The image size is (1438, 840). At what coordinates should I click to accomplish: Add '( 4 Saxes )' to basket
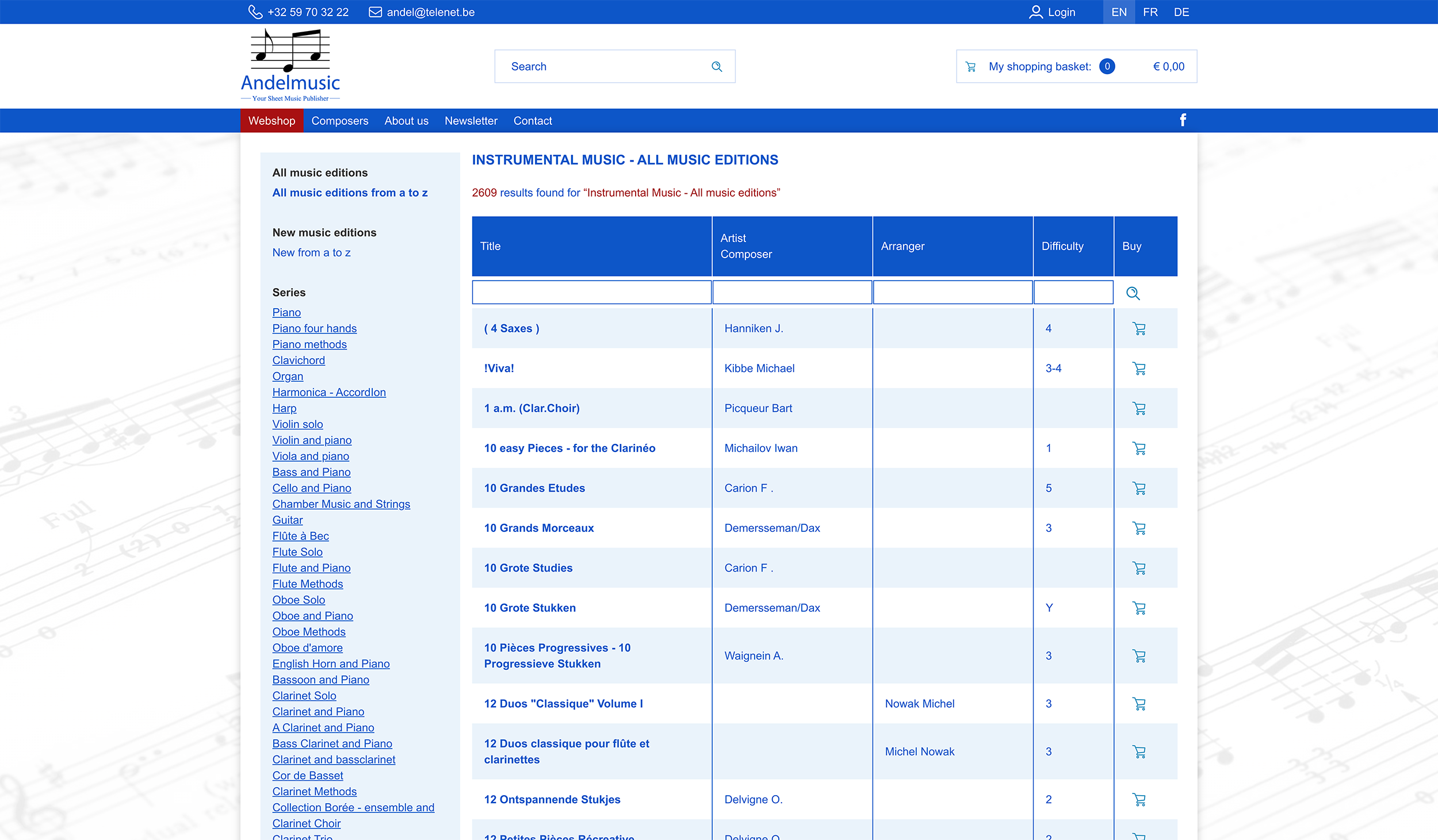tap(1139, 329)
